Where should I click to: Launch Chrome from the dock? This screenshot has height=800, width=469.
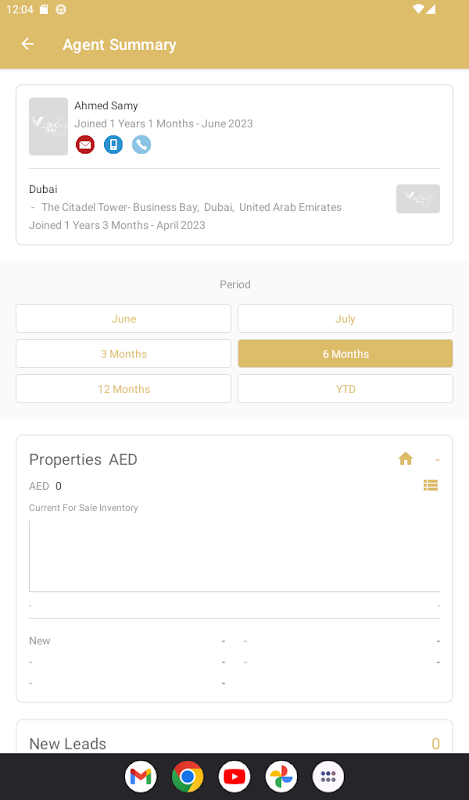click(188, 777)
